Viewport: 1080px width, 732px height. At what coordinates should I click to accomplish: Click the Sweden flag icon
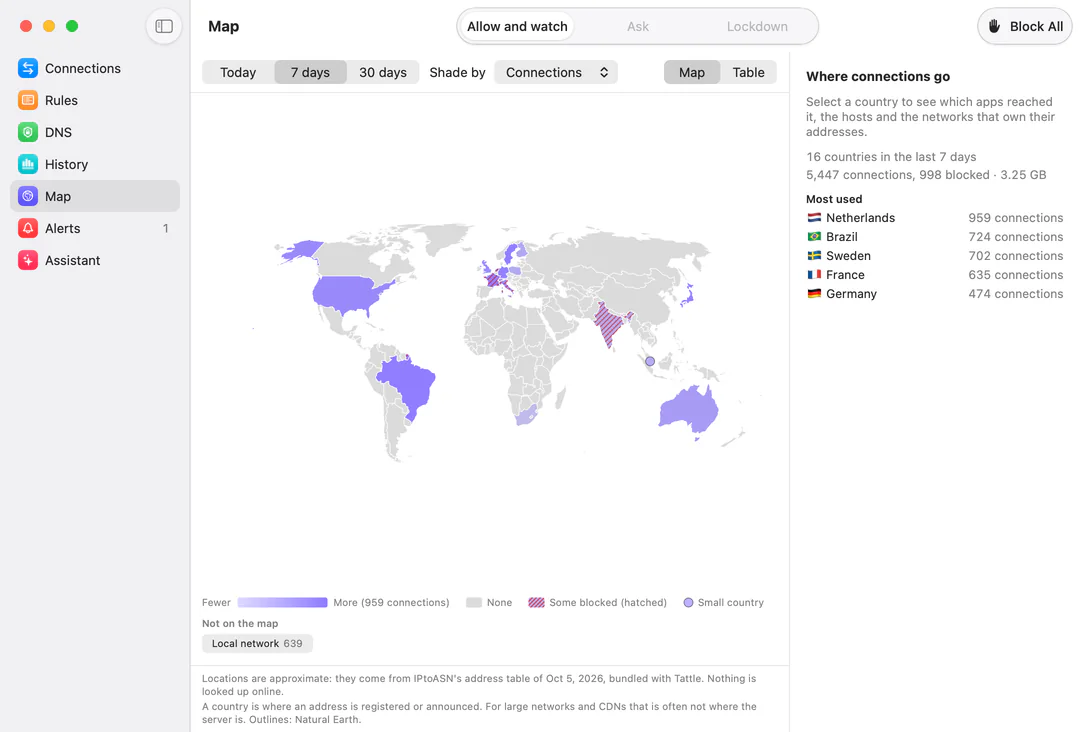tap(814, 255)
